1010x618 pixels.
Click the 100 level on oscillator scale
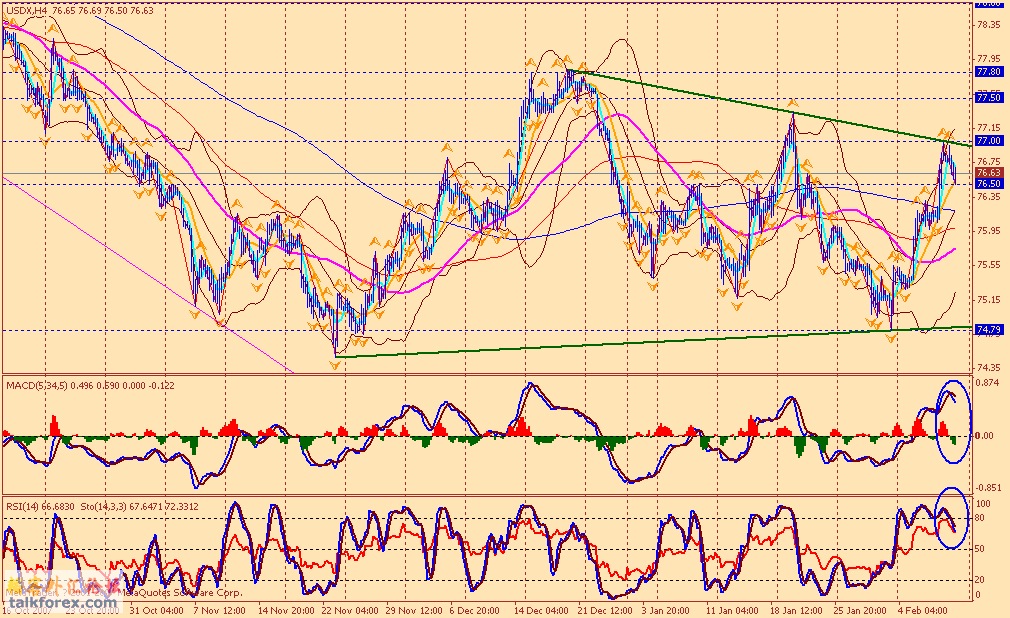coord(984,504)
